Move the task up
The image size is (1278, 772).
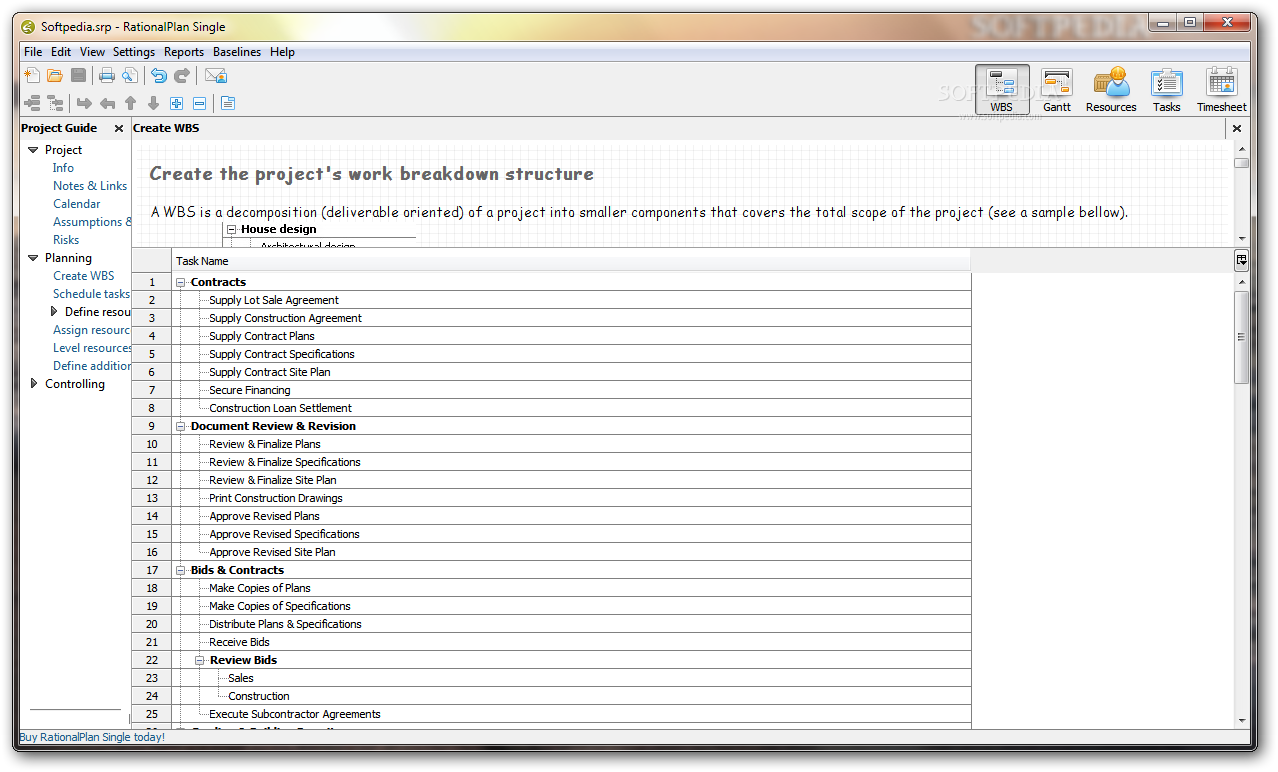pos(130,103)
